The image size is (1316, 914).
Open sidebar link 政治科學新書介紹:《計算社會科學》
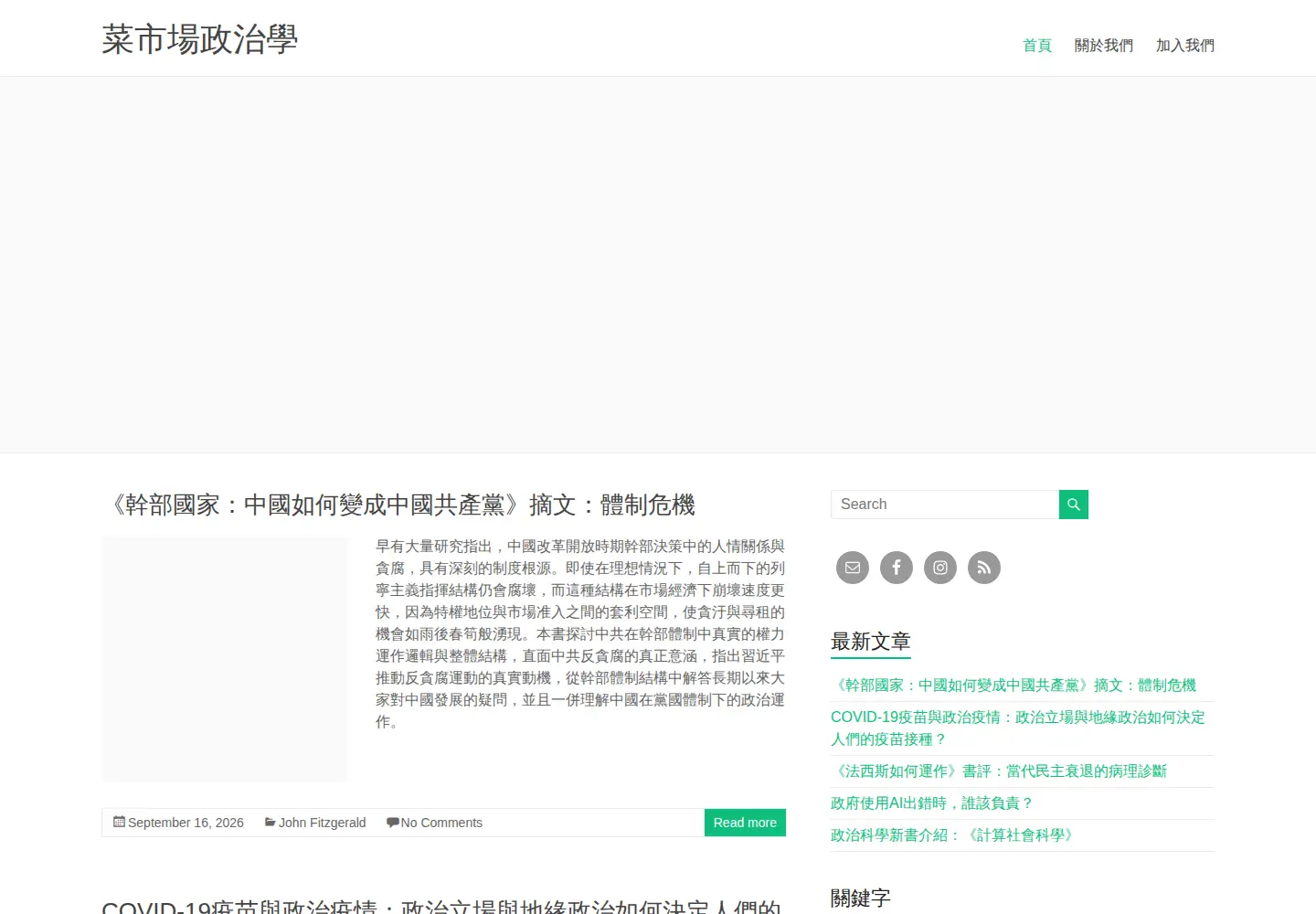click(x=955, y=835)
